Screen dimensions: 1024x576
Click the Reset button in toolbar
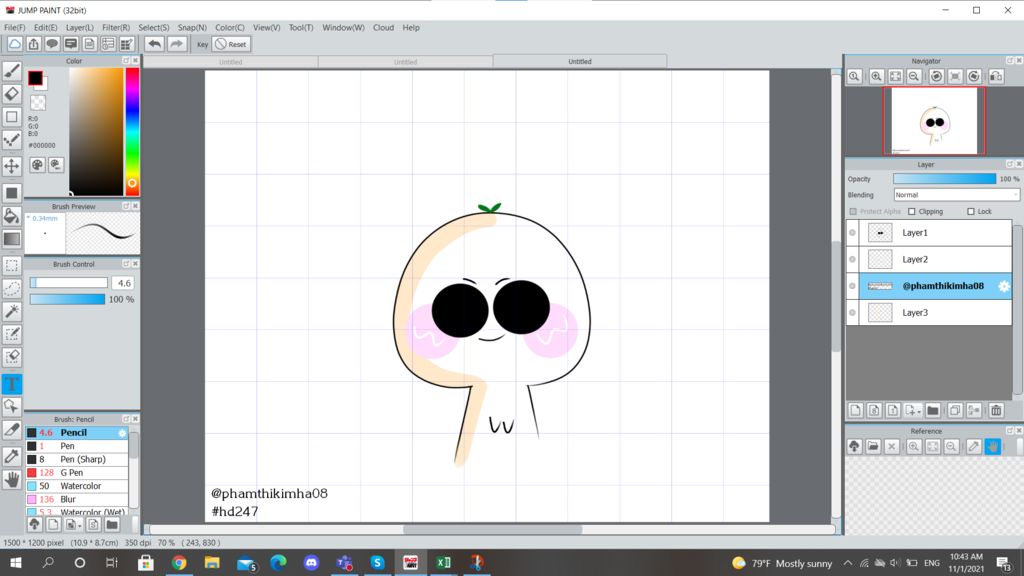coord(231,44)
